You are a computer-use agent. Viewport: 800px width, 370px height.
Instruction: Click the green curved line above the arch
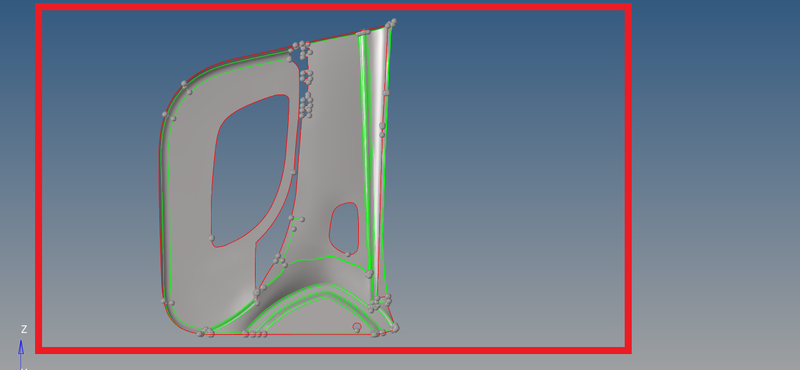[x=327, y=259]
